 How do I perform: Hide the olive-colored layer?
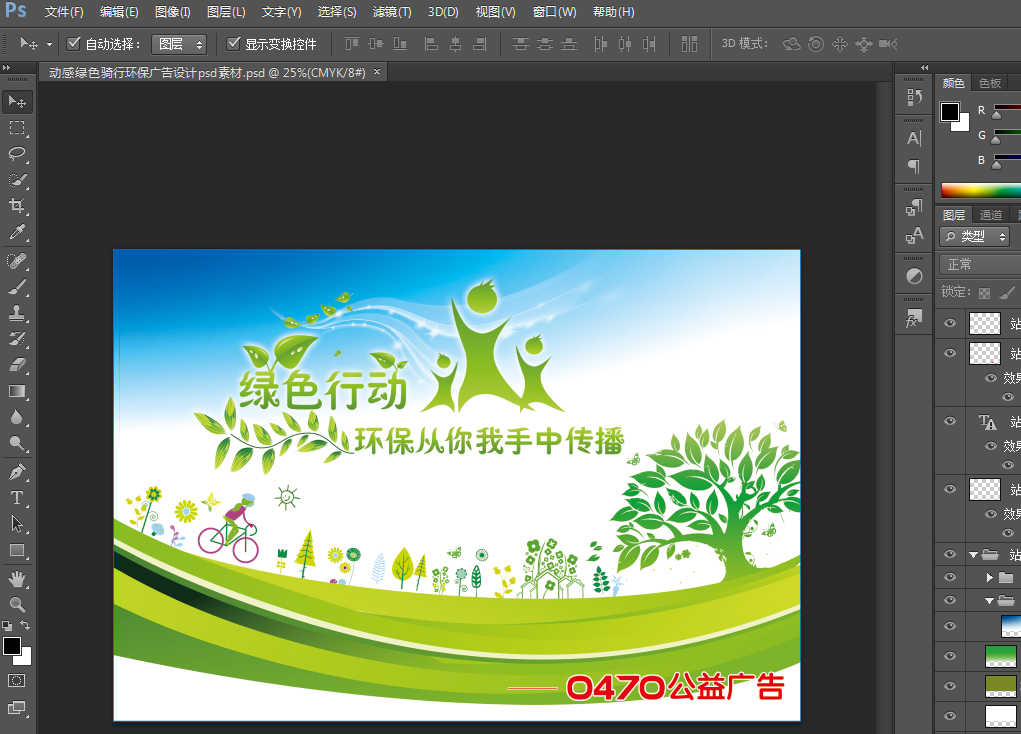[950, 686]
